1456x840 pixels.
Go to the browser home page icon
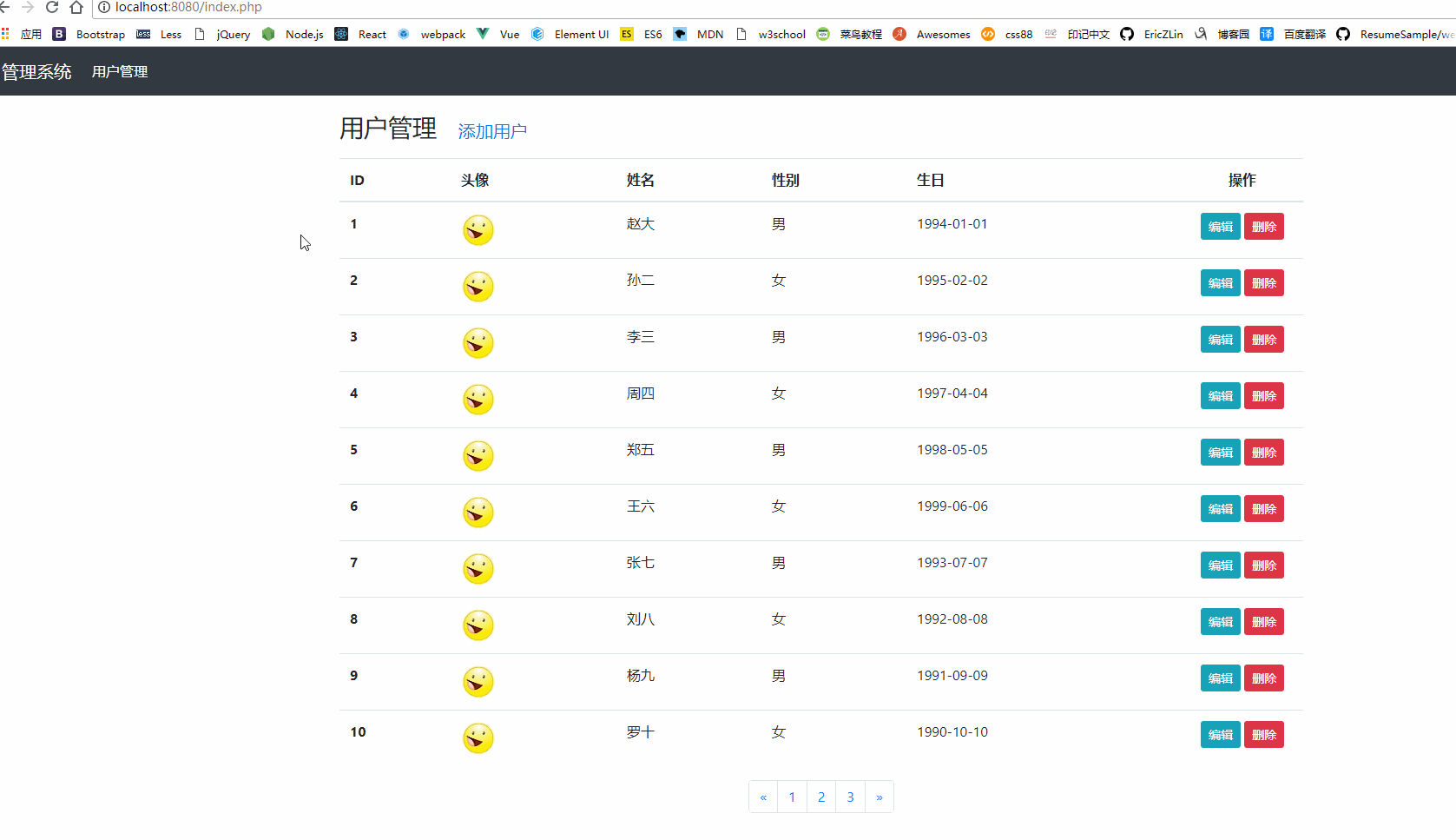[76, 7]
